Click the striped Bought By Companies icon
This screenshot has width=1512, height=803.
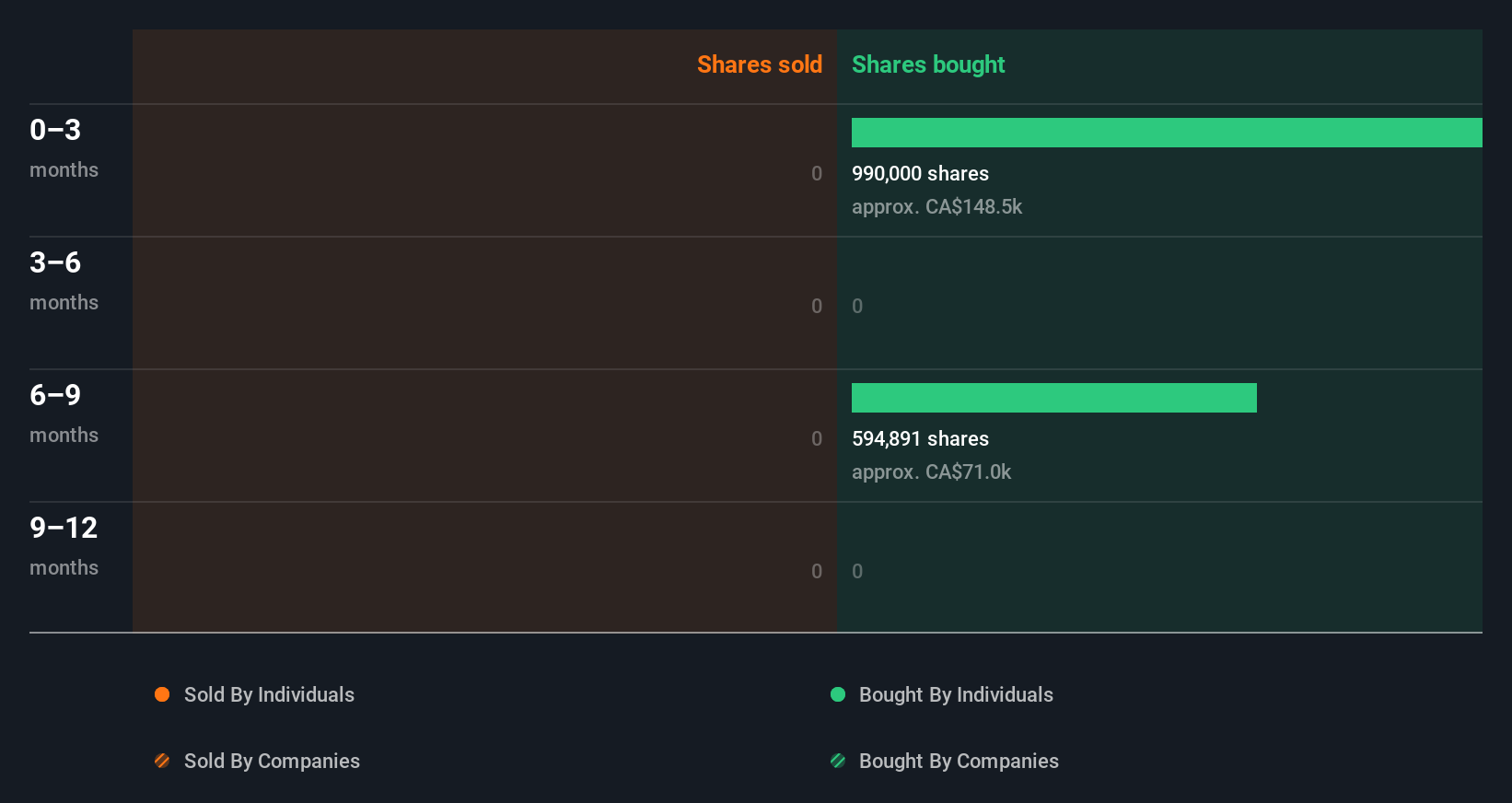click(838, 761)
